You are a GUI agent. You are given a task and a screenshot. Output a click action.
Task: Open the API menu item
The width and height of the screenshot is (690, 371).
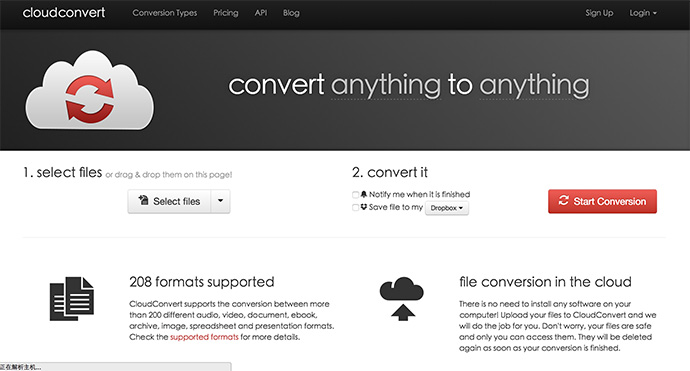[x=261, y=13]
